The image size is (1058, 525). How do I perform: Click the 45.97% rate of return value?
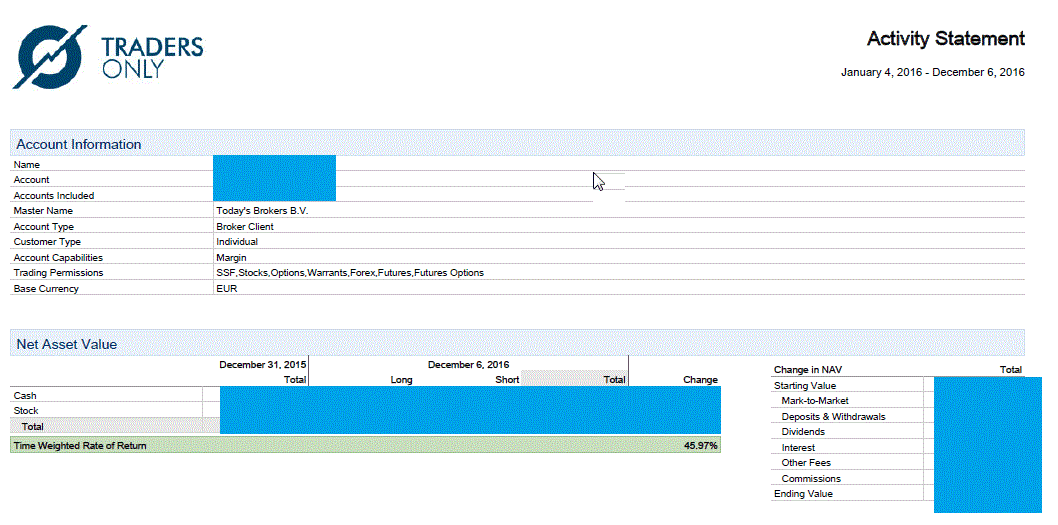[x=700, y=446]
